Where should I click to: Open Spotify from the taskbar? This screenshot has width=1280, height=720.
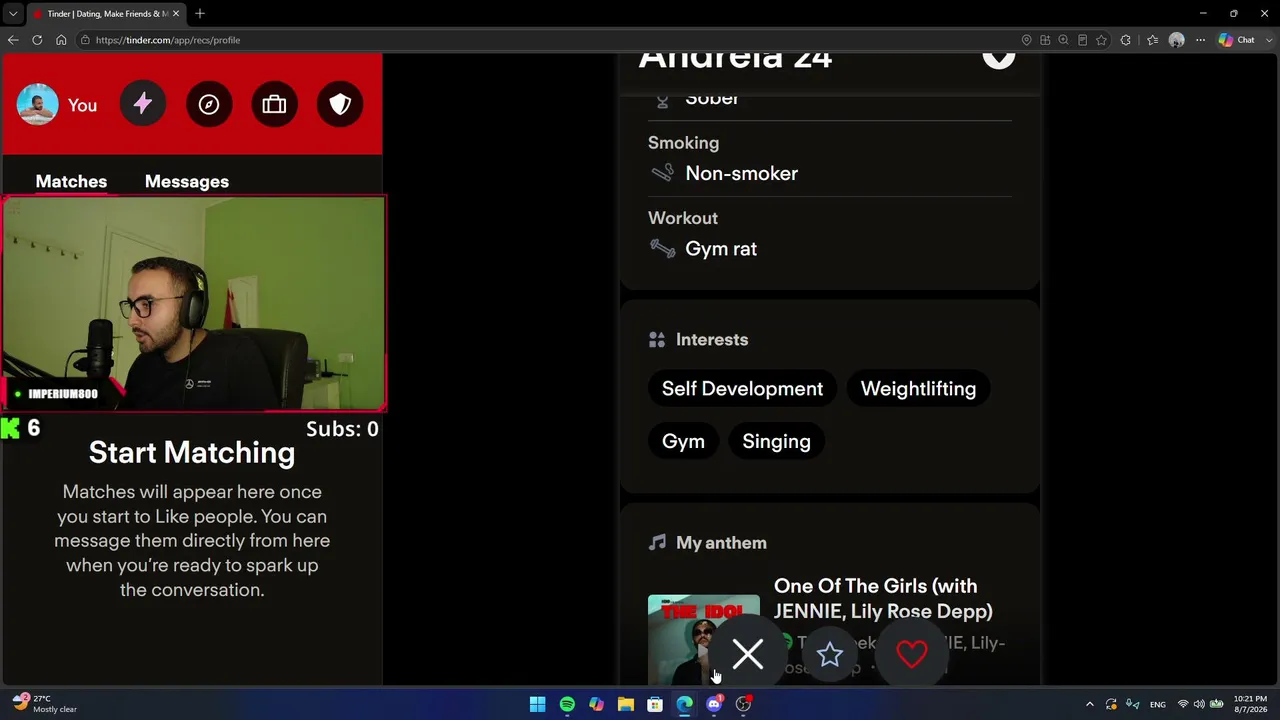tap(567, 704)
